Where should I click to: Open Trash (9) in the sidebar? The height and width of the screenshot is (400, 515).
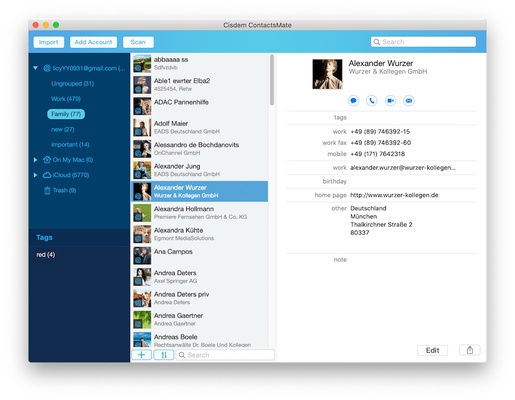(64, 190)
